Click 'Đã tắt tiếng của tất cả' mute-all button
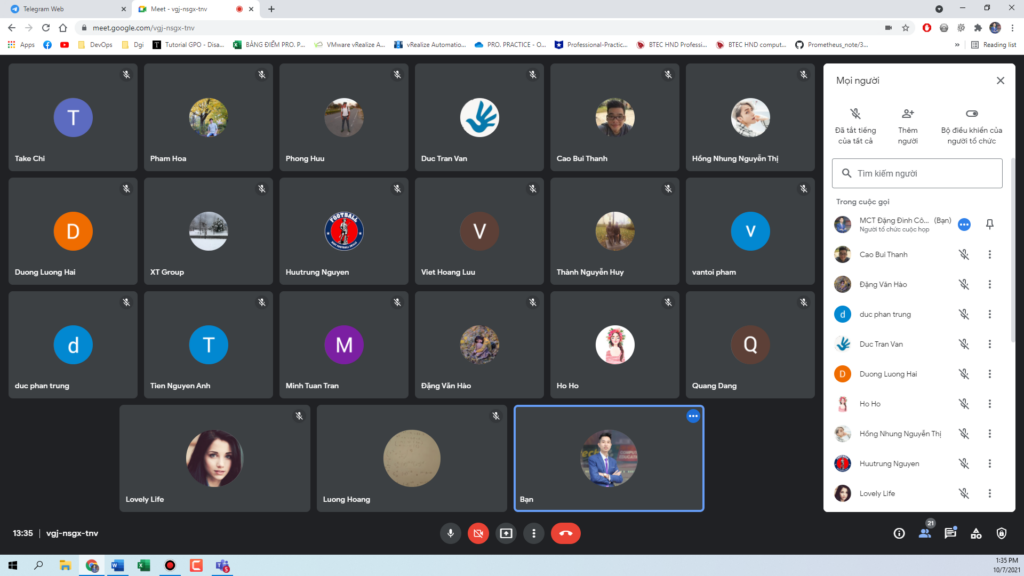The image size is (1024, 576). pos(855,126)
